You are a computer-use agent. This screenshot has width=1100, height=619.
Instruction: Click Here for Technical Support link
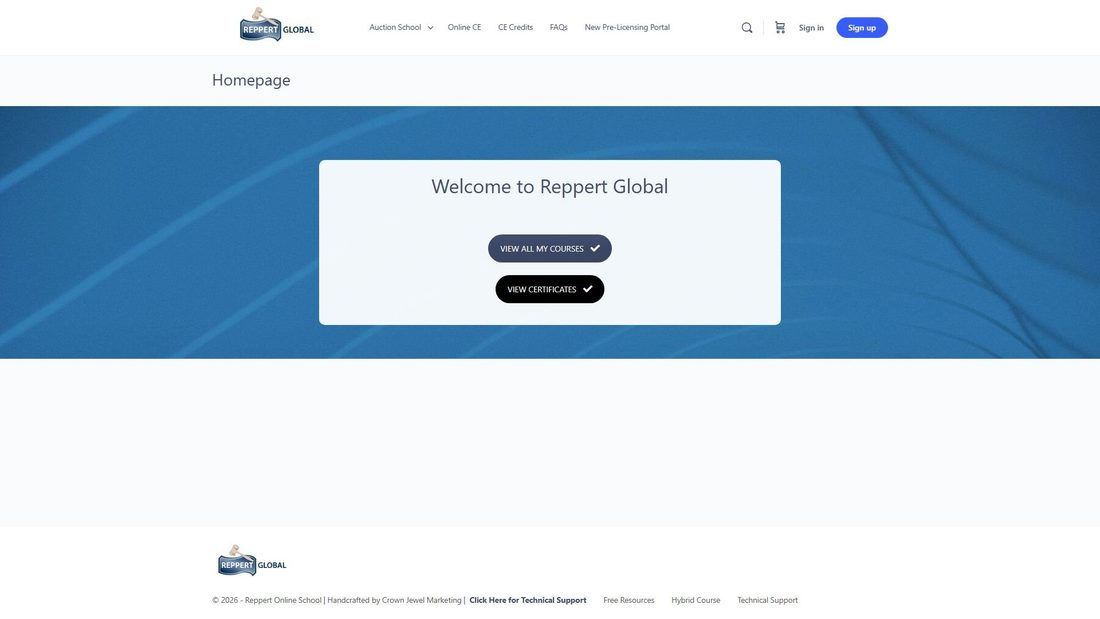(x=528, y=600)
